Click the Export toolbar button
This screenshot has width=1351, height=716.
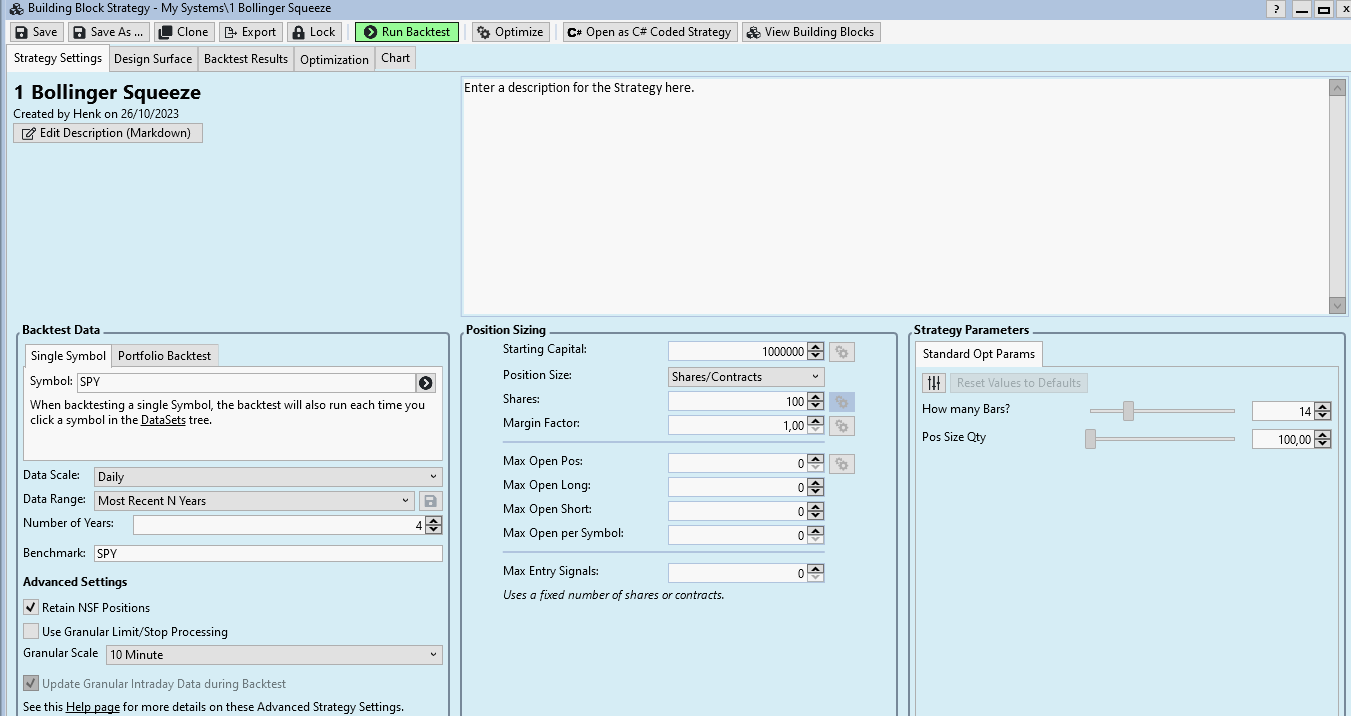click(250, 32)
